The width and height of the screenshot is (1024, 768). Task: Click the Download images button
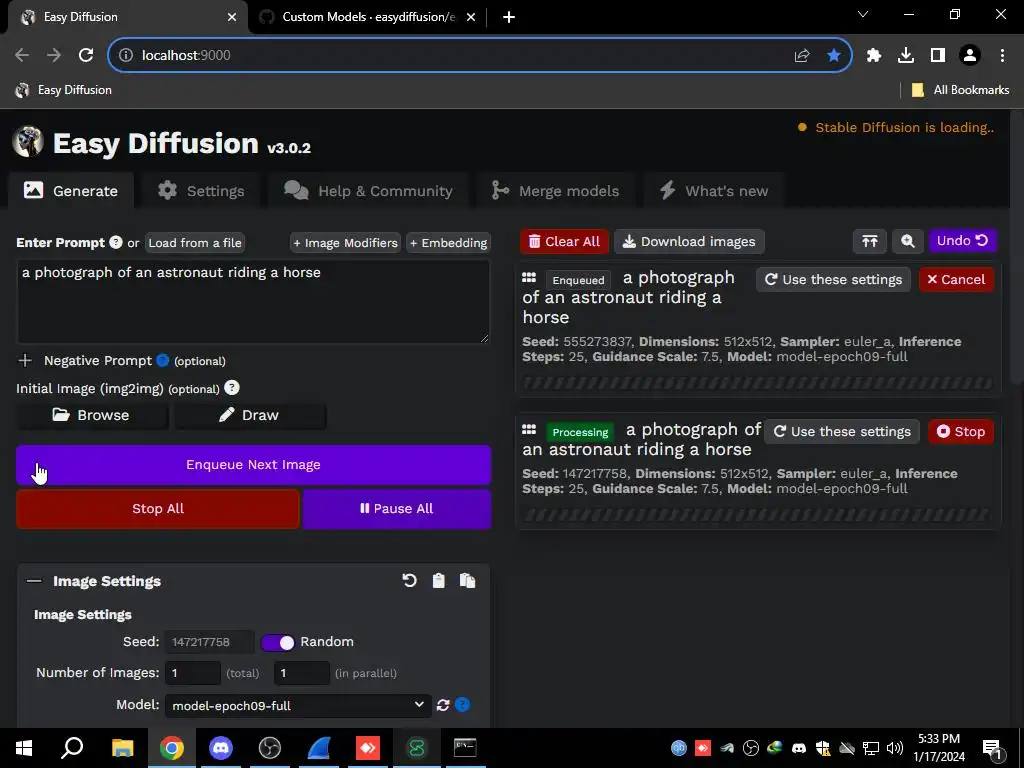coord(689,242)
